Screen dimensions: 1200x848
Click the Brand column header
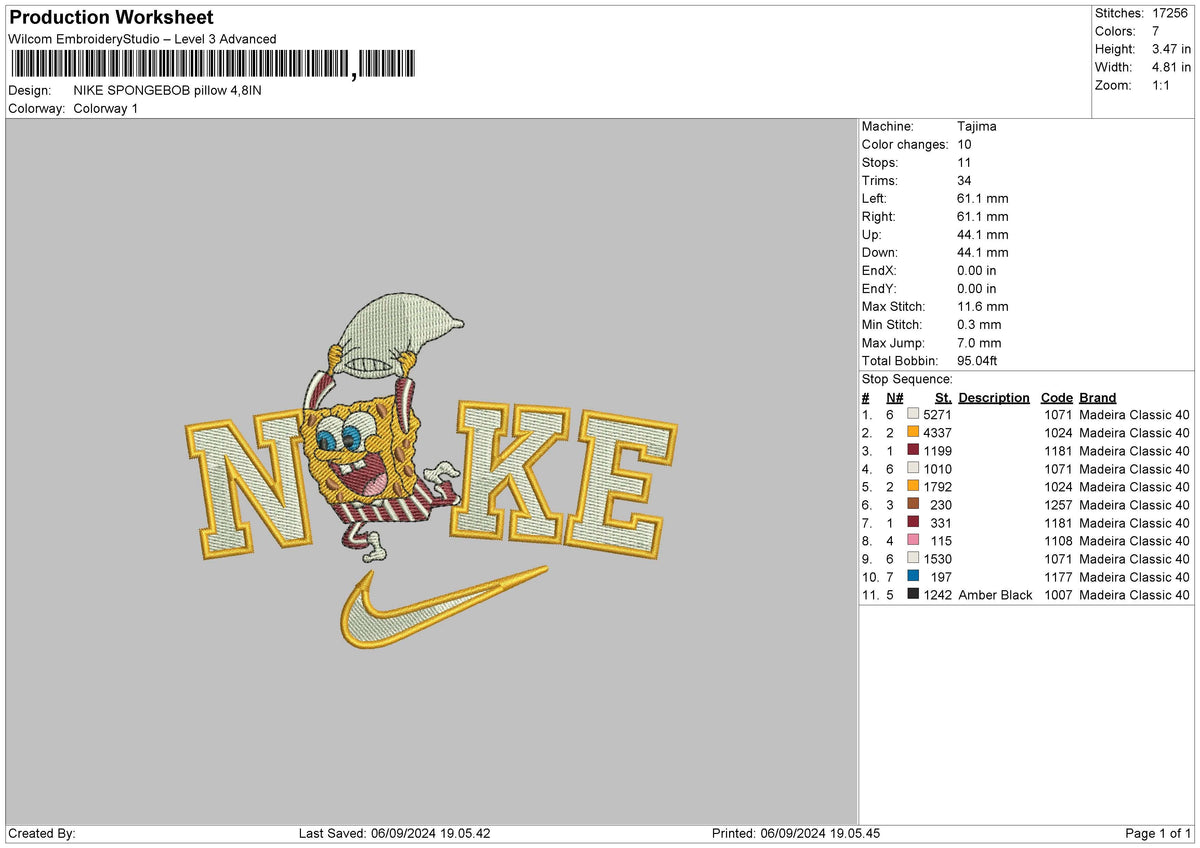(1097, 398)
